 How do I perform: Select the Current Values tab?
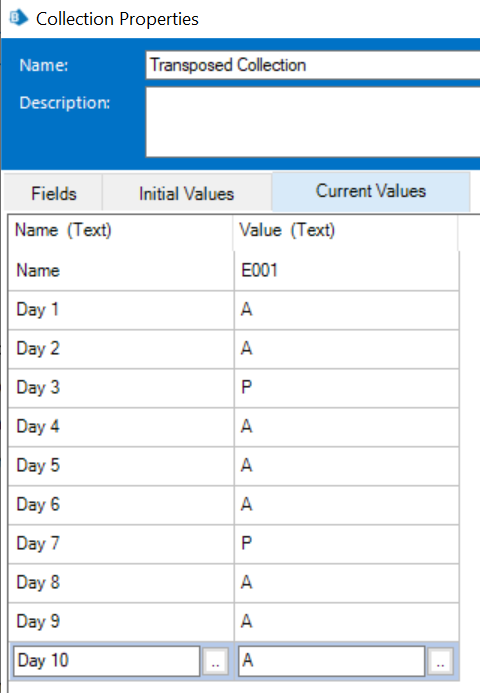371,191
